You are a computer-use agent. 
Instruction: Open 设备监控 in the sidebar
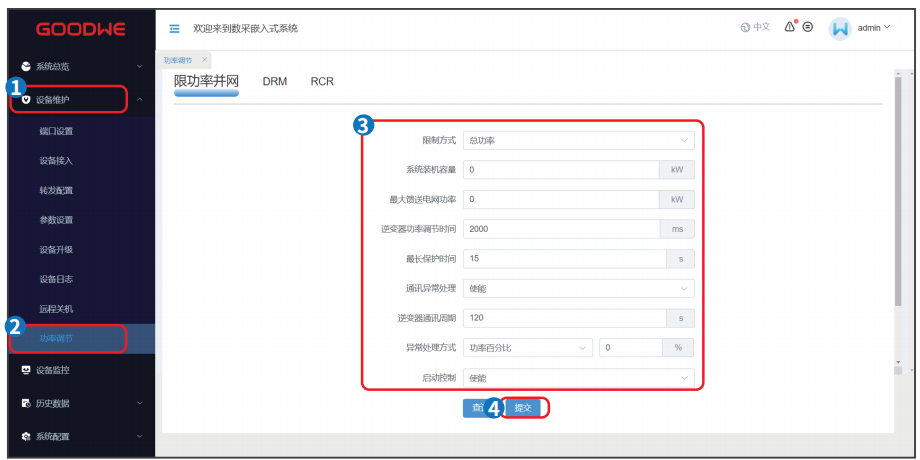coord(53,370)
